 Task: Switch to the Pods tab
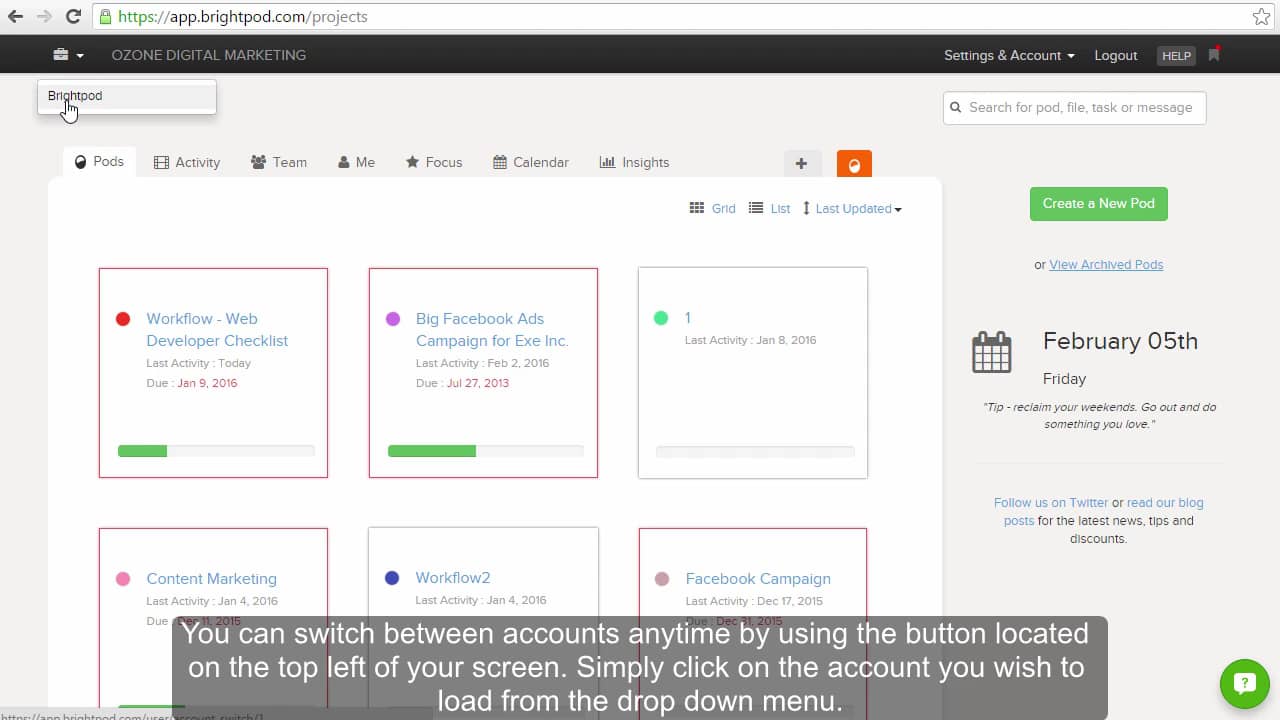tap(99, 161)
